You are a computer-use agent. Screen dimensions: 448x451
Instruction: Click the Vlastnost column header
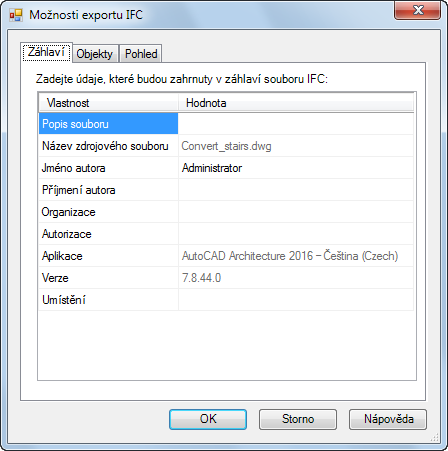tap(108, 103)
